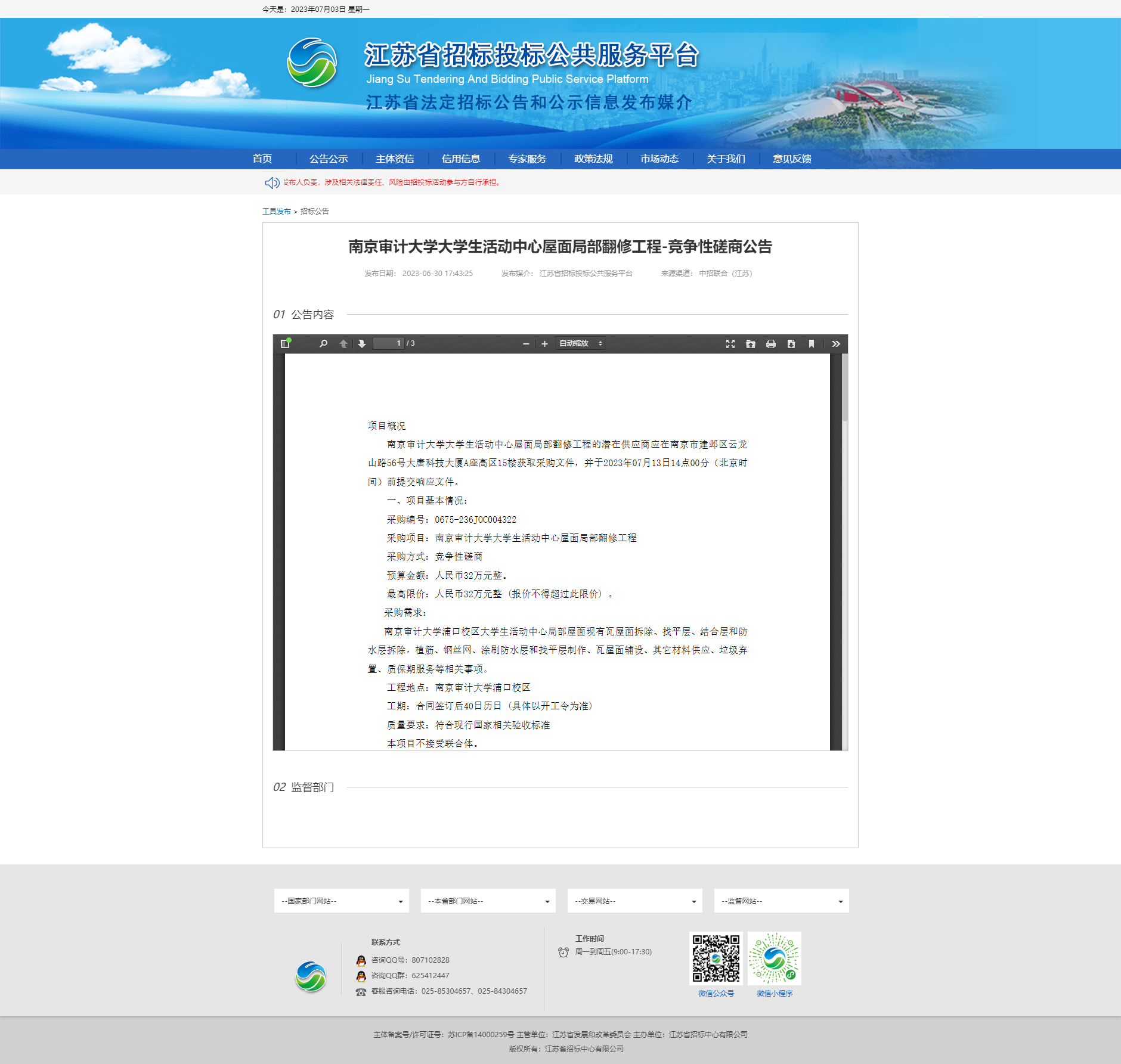Go to the next PDF page
Viewport: 1121px width, 1064px height.
point(362,344)
